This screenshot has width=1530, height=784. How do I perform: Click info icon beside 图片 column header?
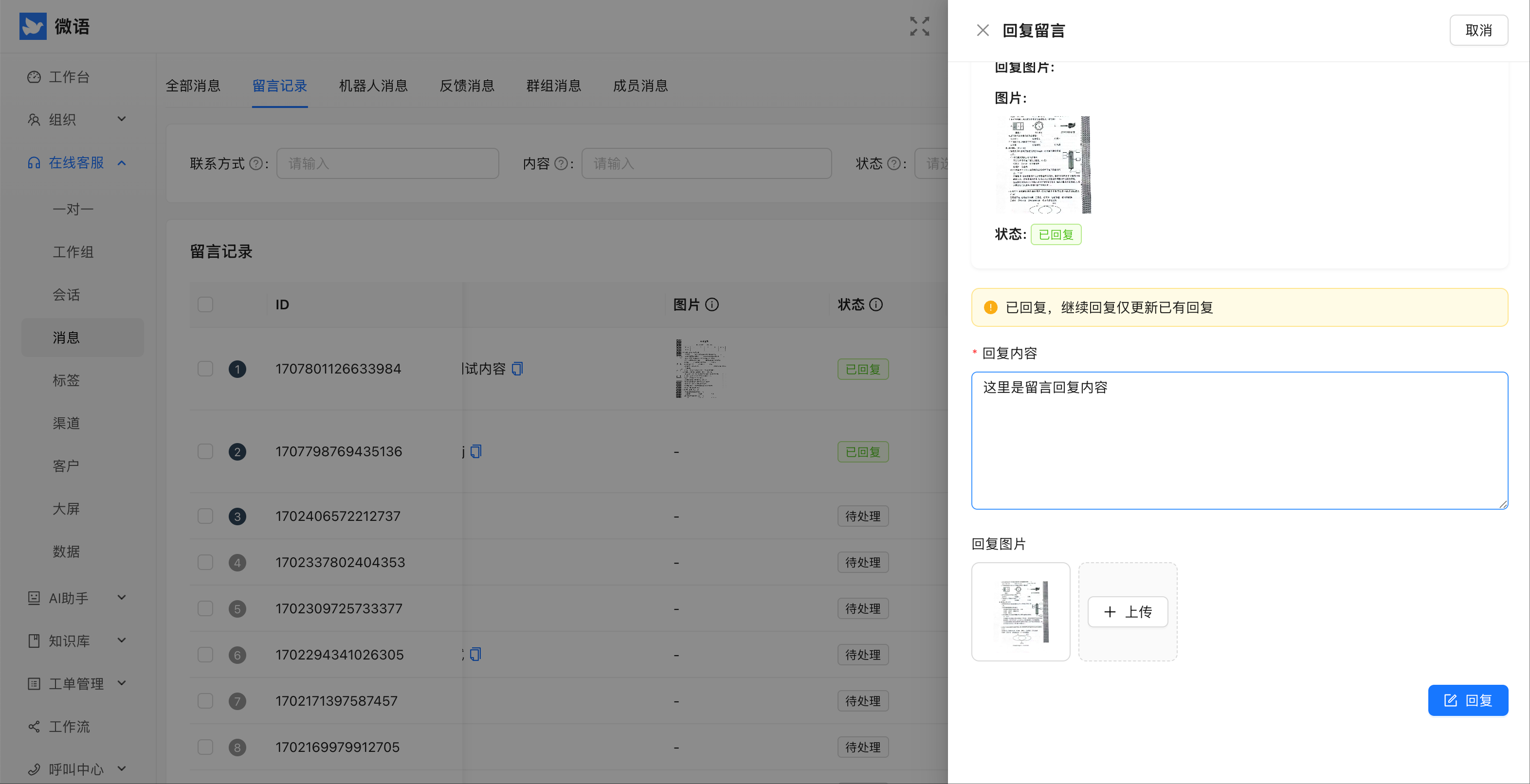(x=711, y=304)
